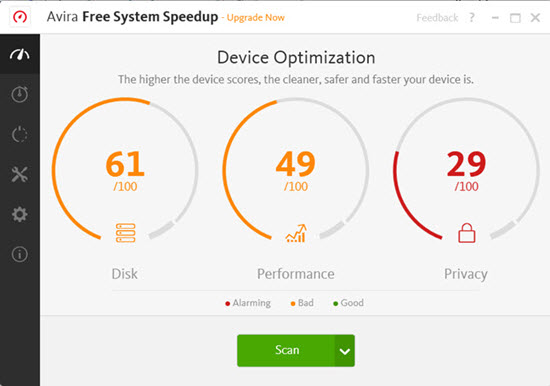Expand the Scan button dropdown arrow

tap(345, 351)
